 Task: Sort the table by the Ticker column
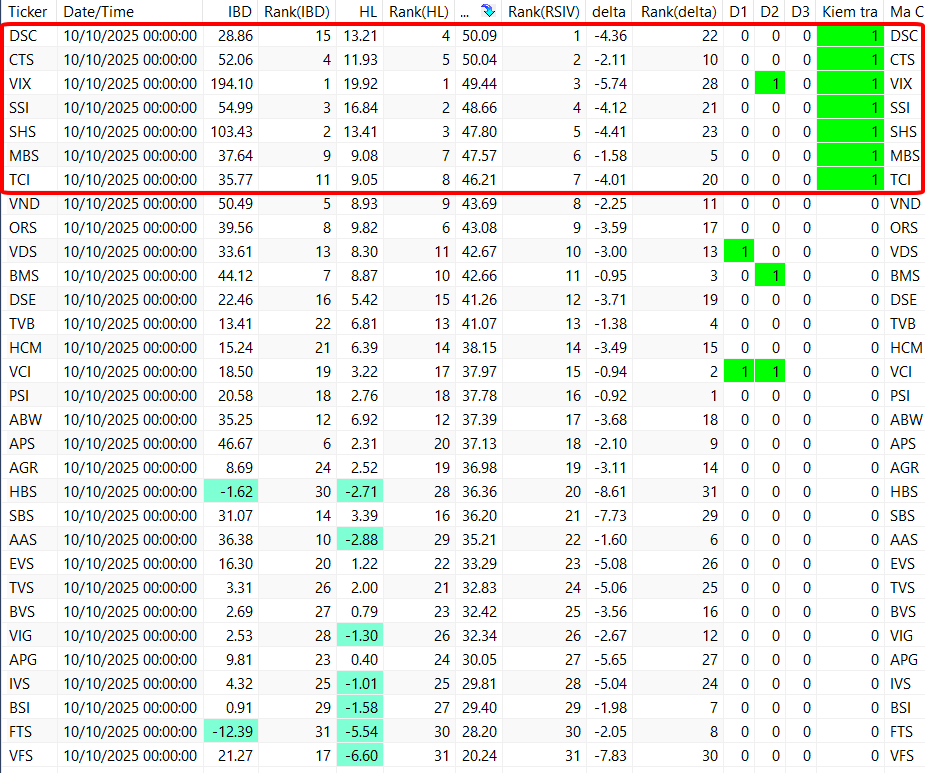[x=28, y=12]
